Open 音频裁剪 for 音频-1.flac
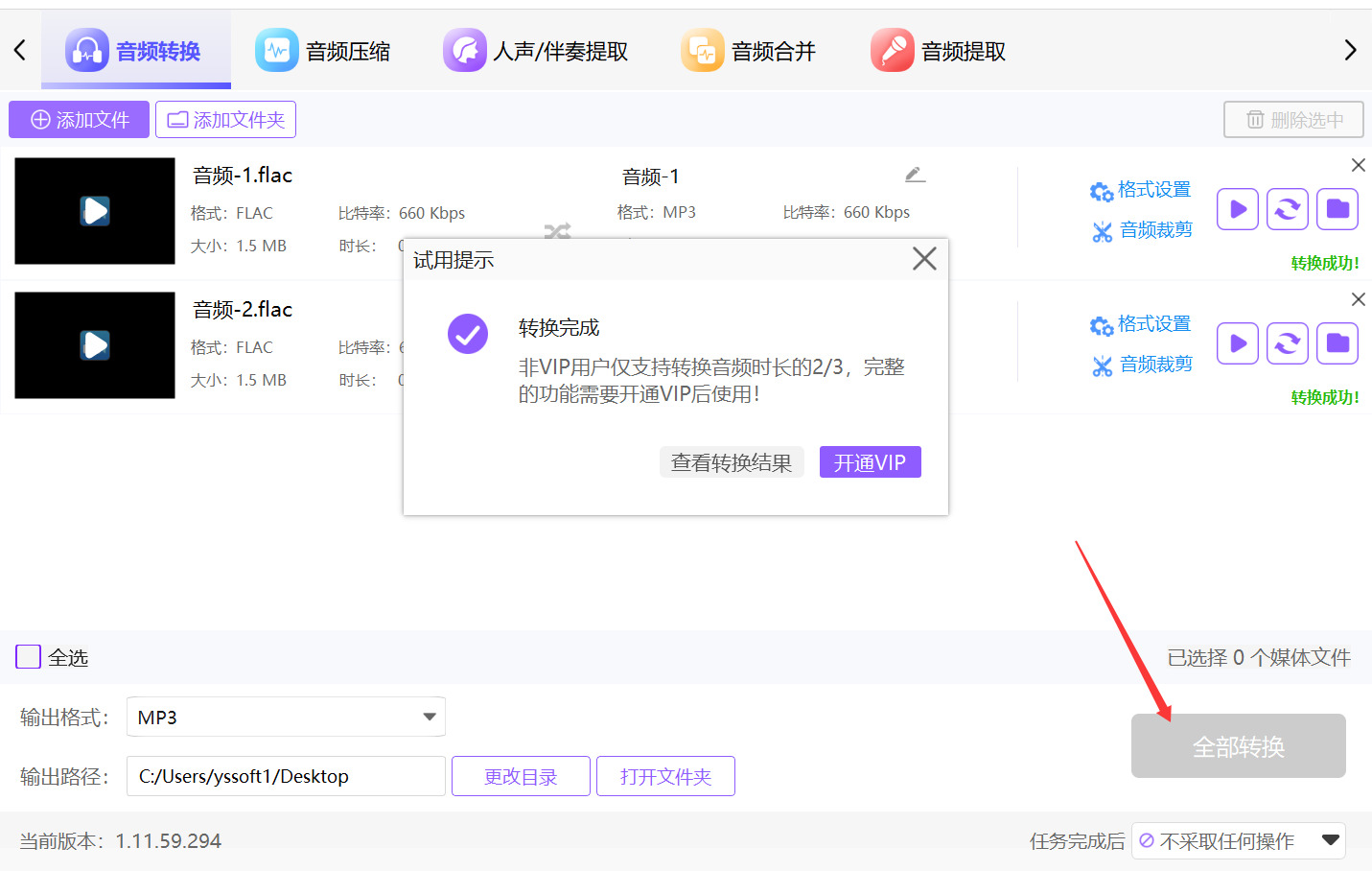 tap(1142, 230)
